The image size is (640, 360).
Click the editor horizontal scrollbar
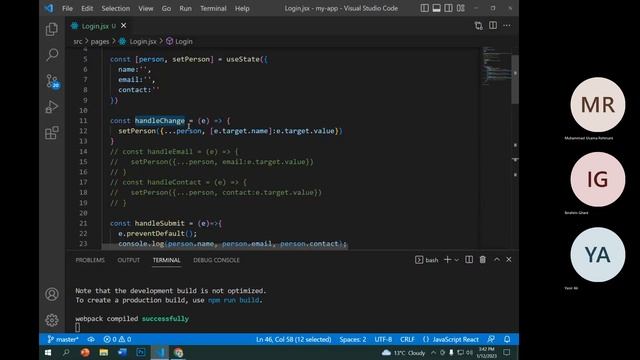(x=224, y=246)
